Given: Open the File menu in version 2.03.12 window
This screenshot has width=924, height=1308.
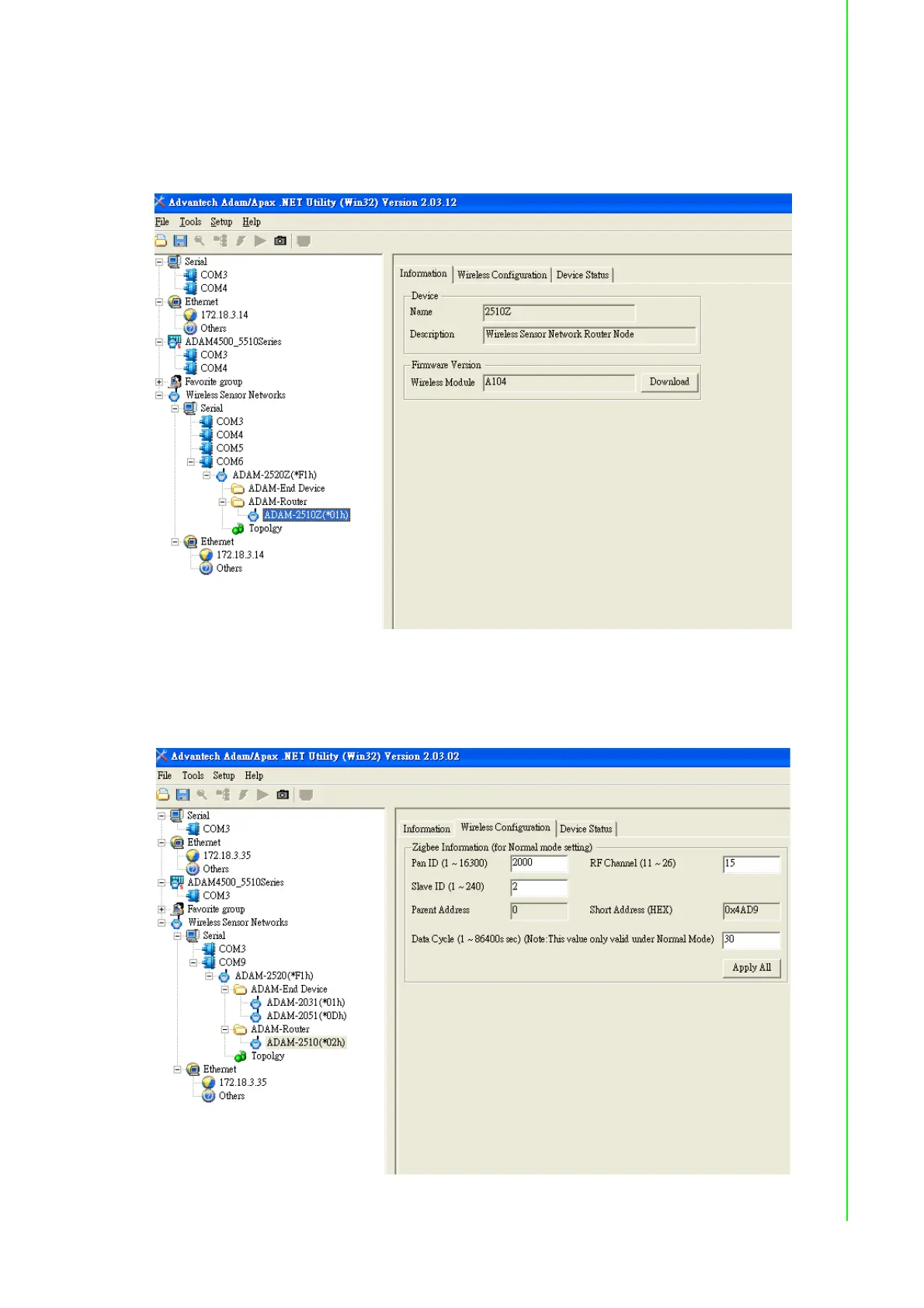Looking at the screenshot, I should 162,222.
